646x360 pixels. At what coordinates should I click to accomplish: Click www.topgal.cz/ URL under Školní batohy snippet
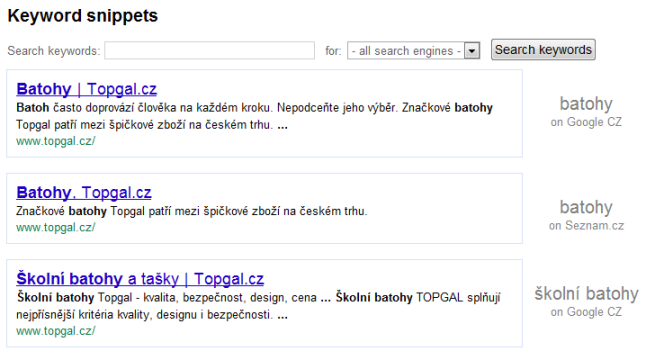click(x=56, y=331)
